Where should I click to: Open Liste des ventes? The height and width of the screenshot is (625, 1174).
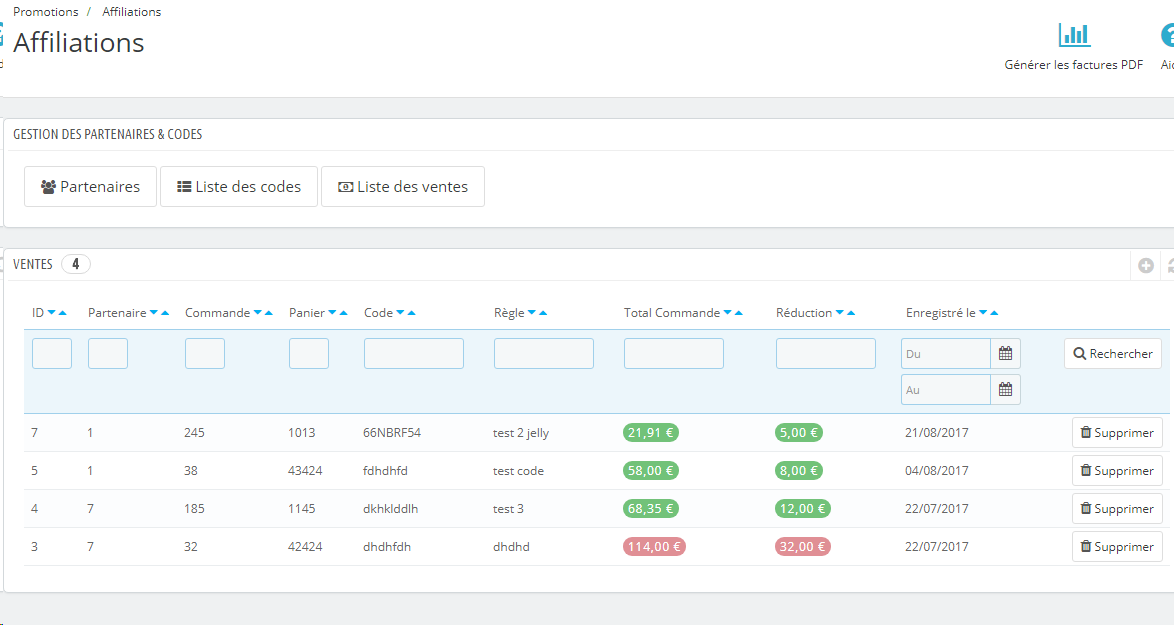point(403,186)
